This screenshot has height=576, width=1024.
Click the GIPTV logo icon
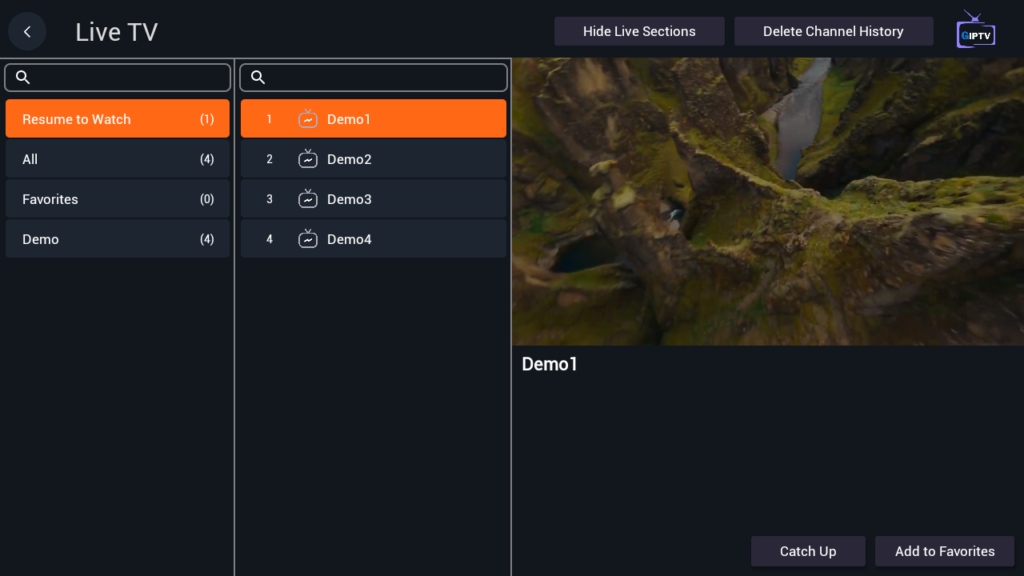[975, 30]
